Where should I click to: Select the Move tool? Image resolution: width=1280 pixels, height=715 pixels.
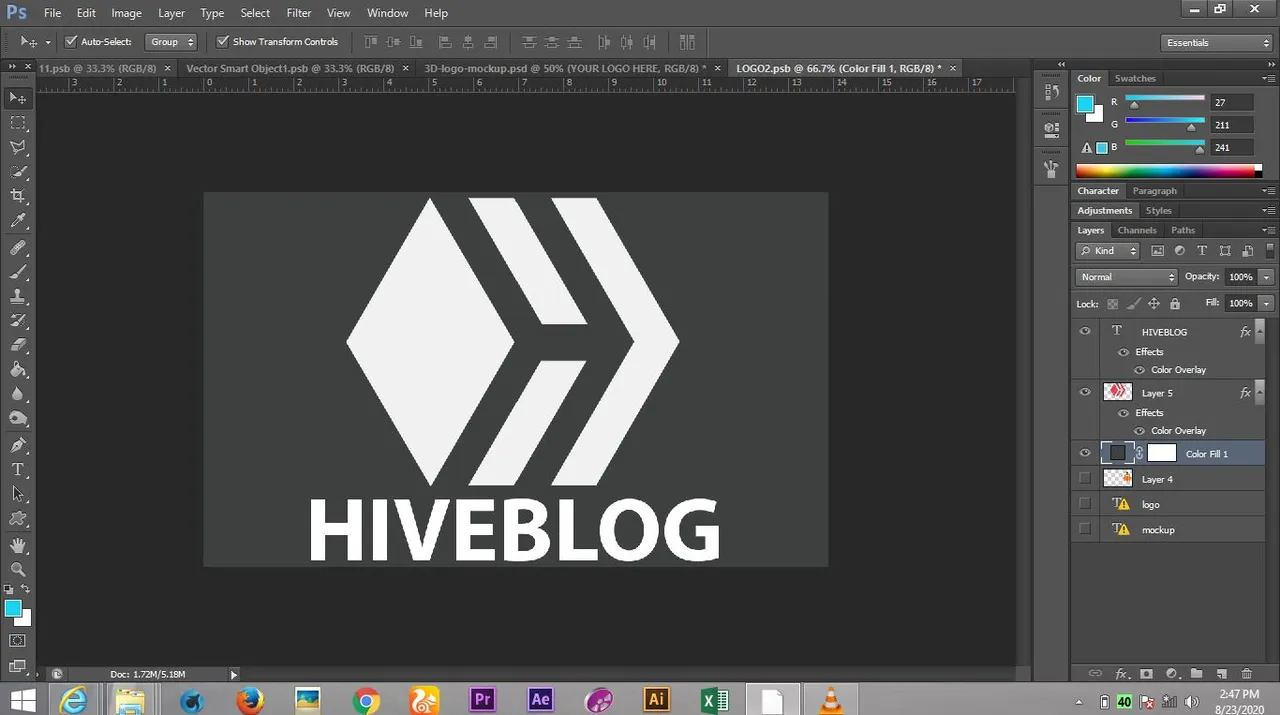pyautogui.click(x=18, y=98)
